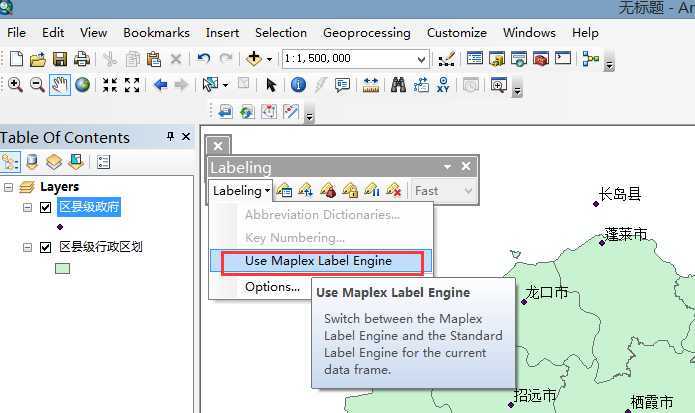
Task: Open the Windows menu
Action: click(529, 33)
